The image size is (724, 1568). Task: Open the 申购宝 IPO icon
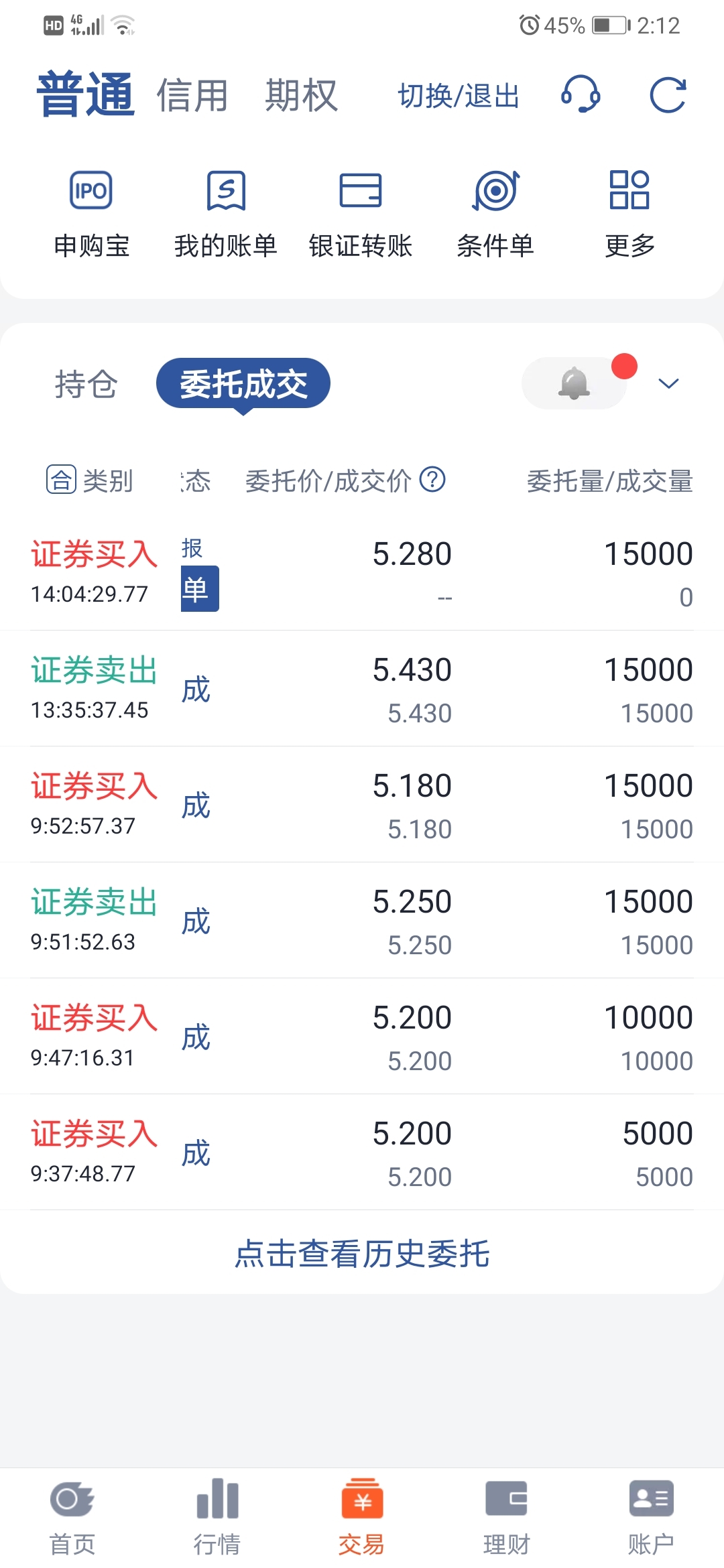point(91,191)
